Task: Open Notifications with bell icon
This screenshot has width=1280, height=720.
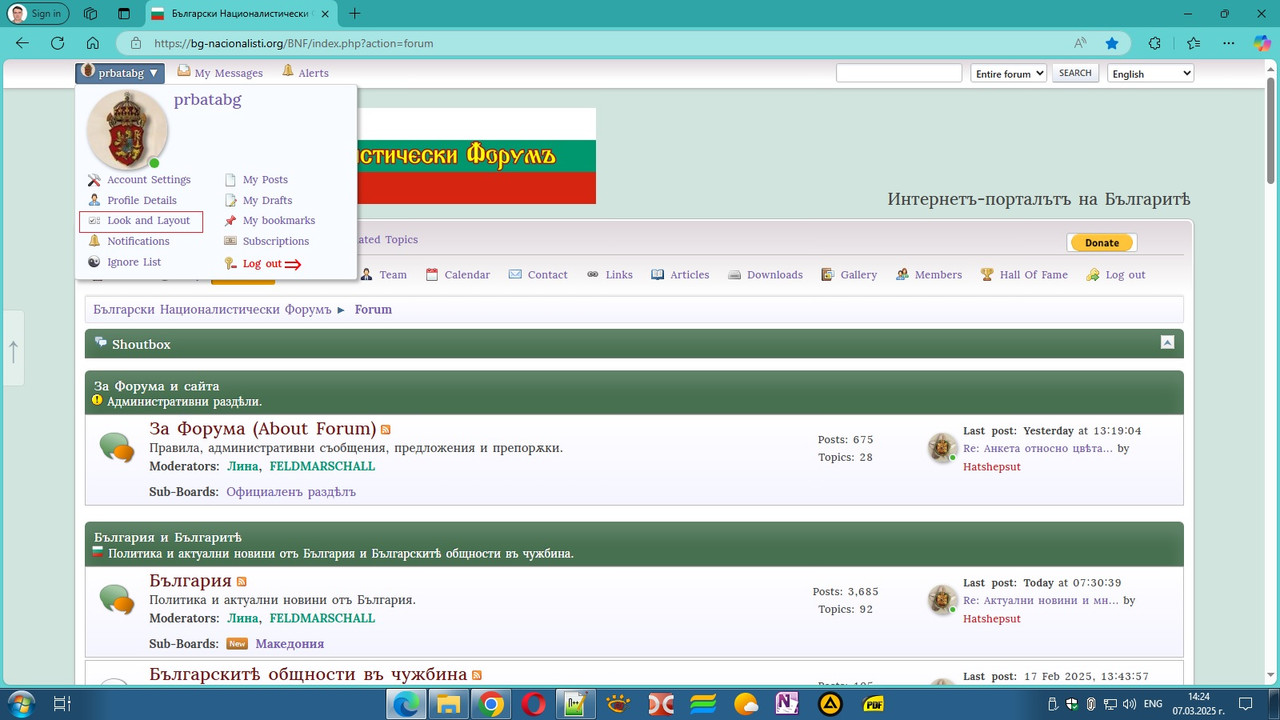Action: coord(129,241)
